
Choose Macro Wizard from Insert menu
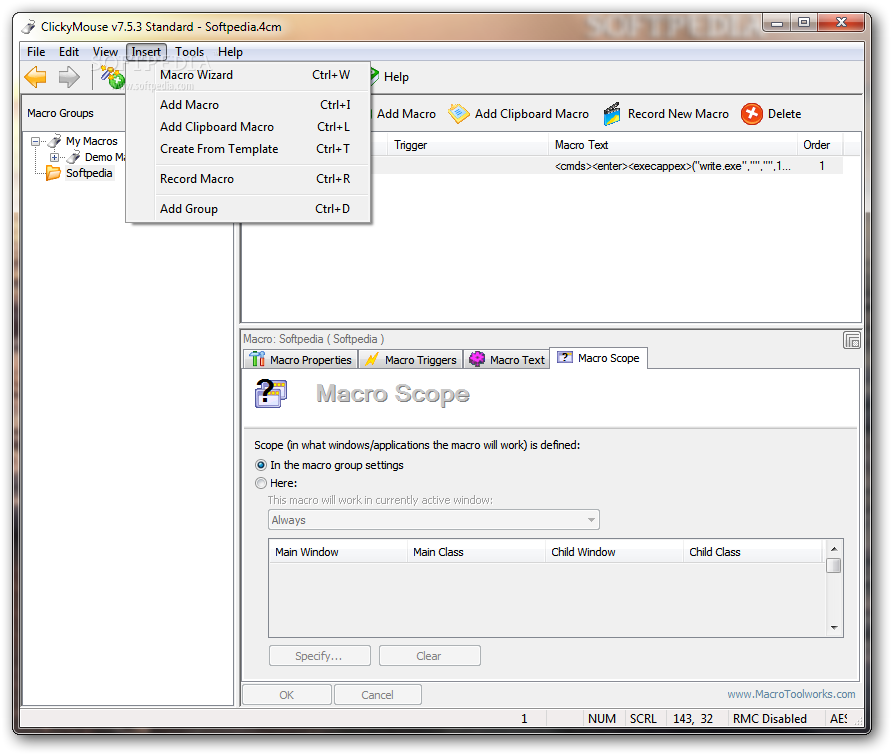(x=249, y=75)
